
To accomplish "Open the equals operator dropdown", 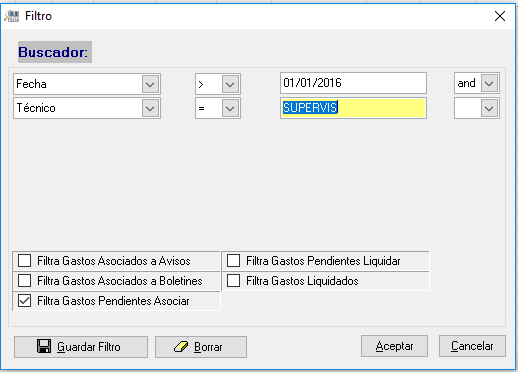I will pos(230,108).
